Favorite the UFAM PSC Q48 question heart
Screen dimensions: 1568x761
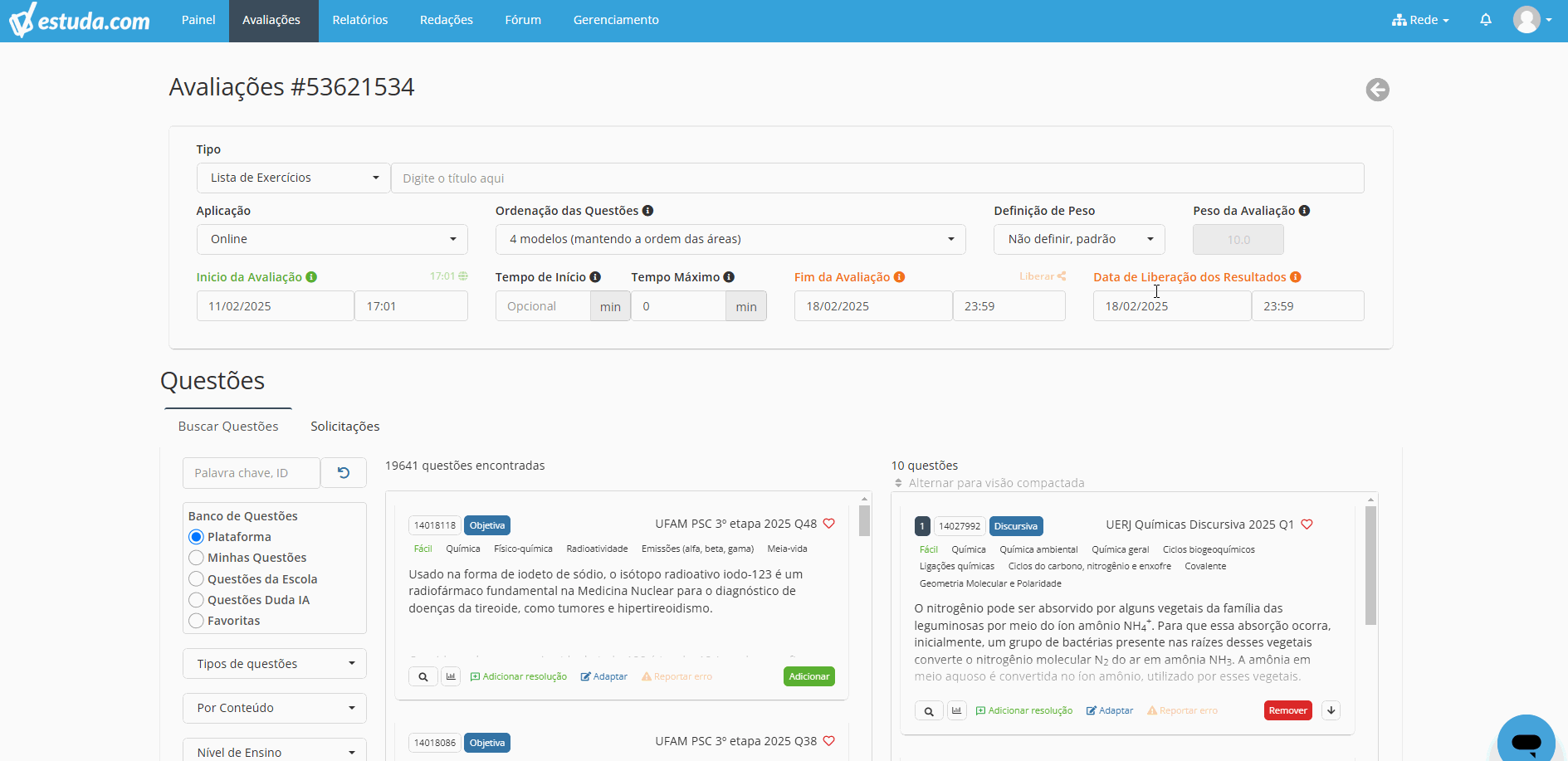tap(828, 524)
